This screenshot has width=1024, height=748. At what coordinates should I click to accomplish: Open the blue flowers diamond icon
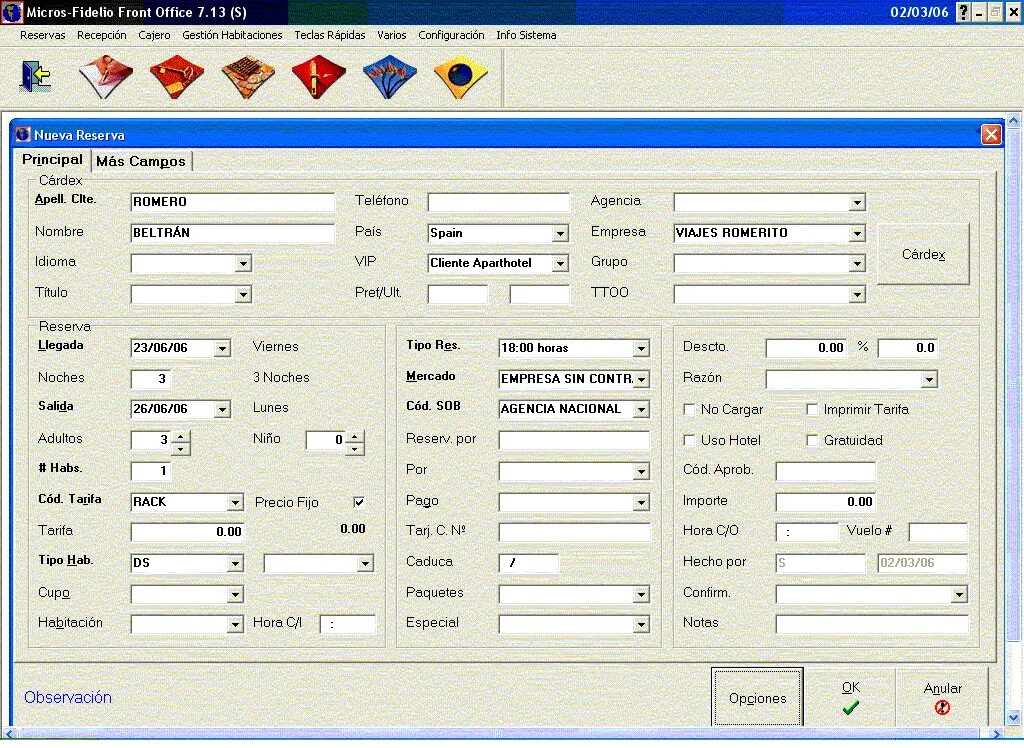tap(390, 76)
